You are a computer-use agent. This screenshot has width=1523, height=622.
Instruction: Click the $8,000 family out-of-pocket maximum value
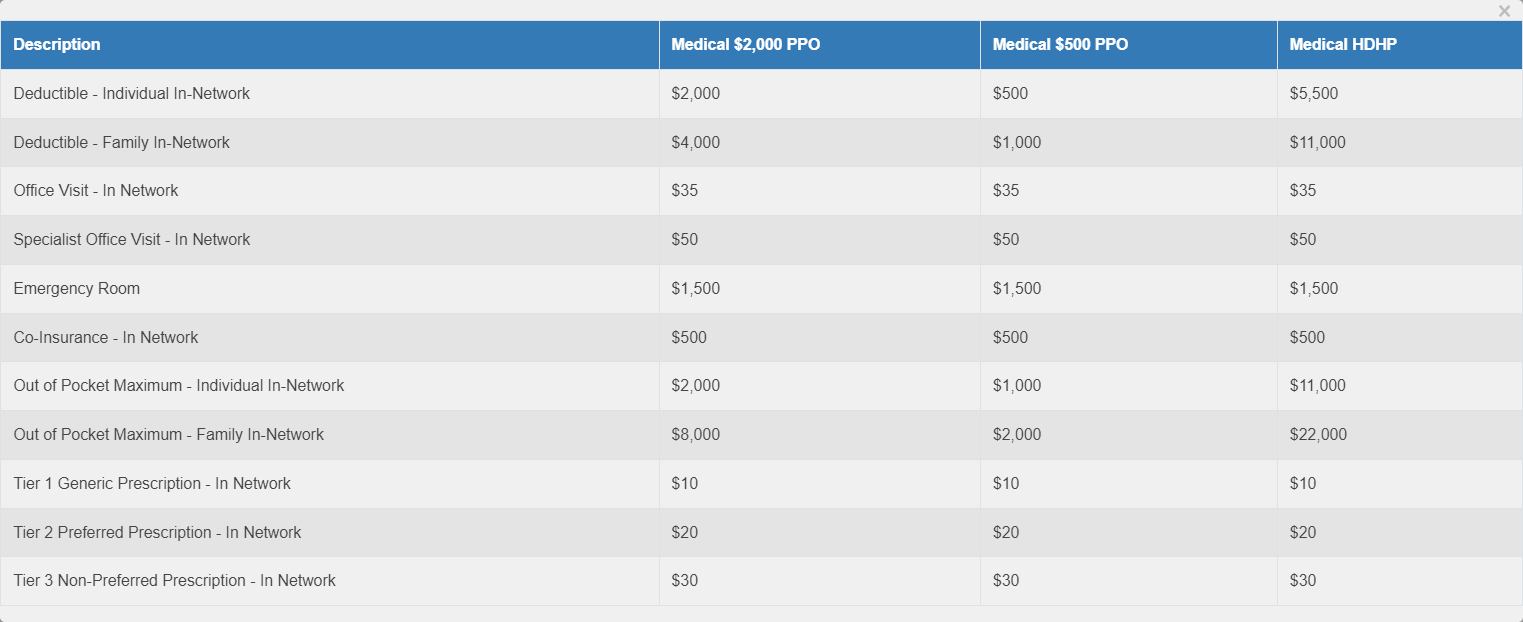click(x=696, y=435)
